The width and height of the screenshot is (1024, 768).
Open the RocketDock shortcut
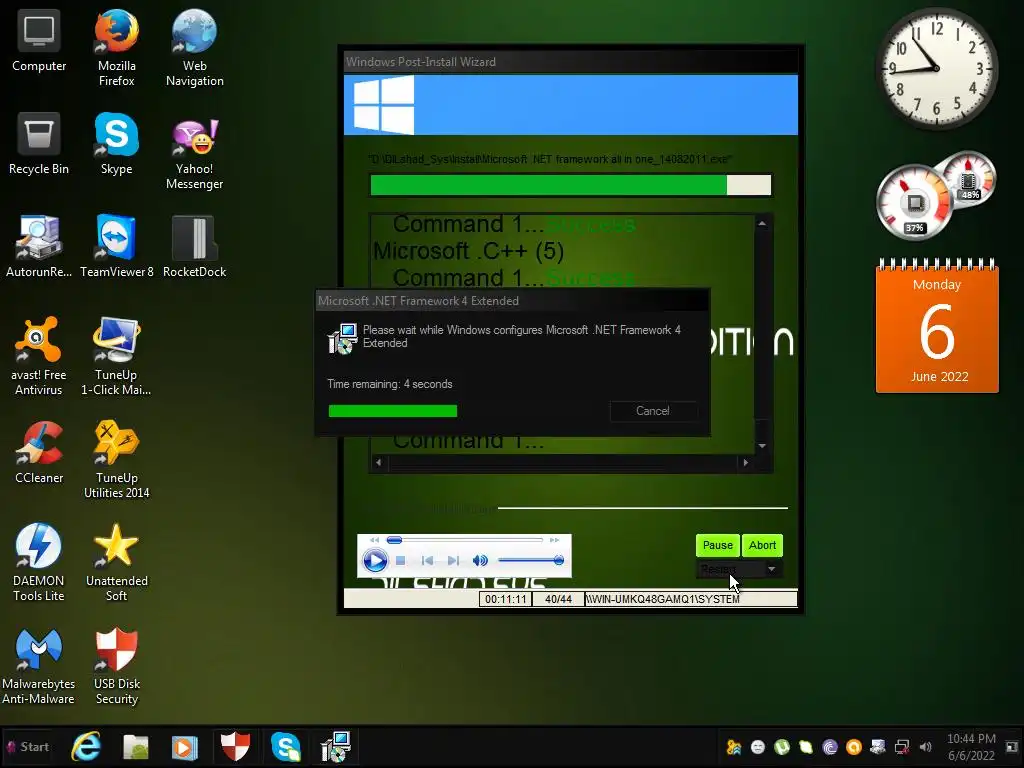[x=195, y=246]
